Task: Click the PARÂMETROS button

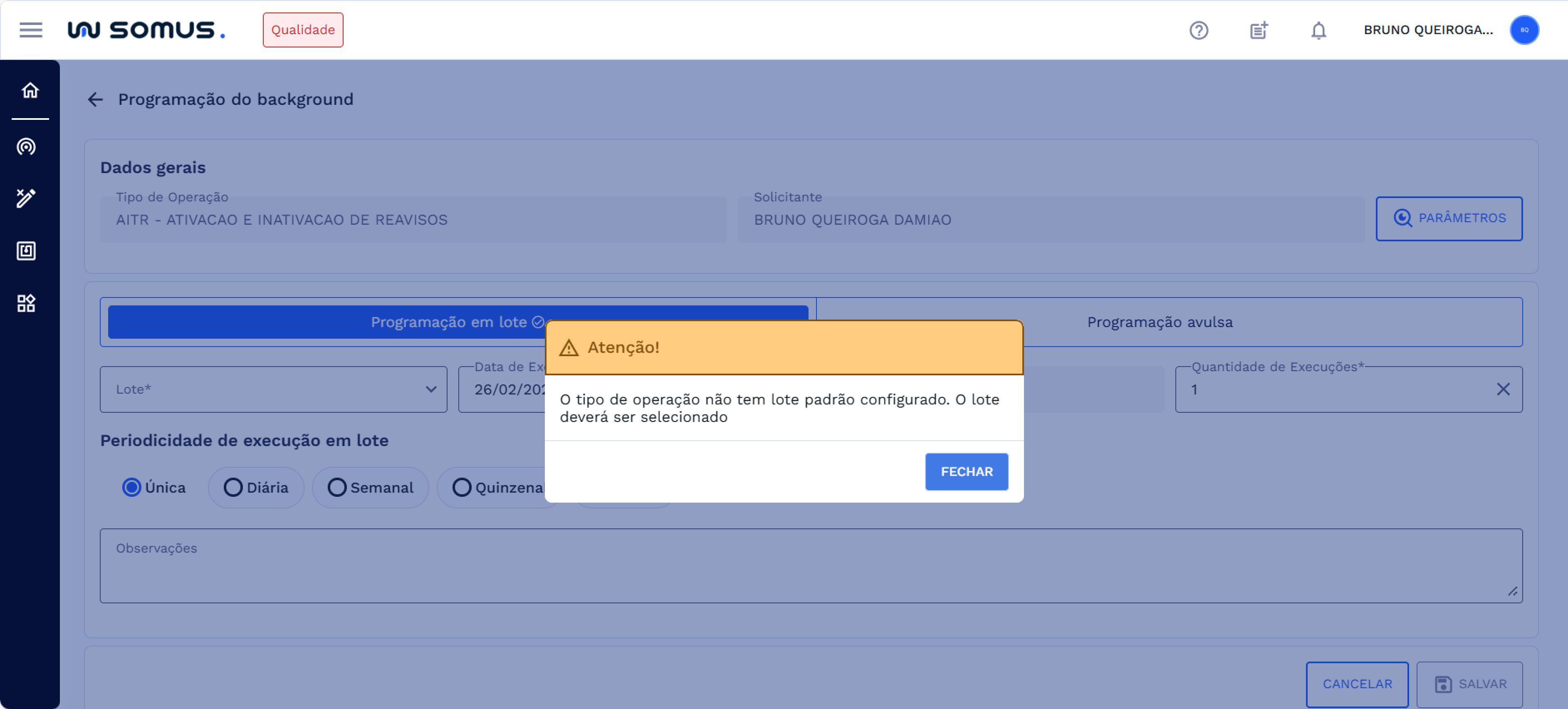Action: click(x=1449, y=218)
